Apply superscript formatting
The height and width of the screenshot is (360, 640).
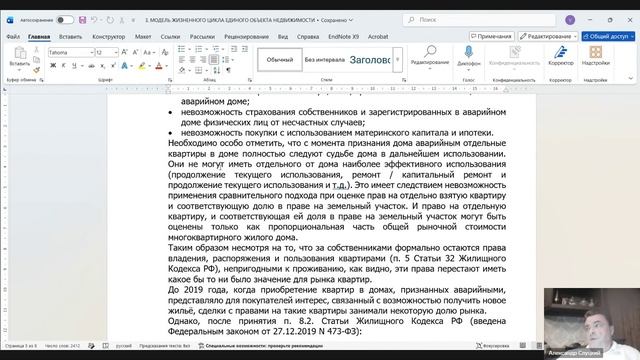[113, 66]
